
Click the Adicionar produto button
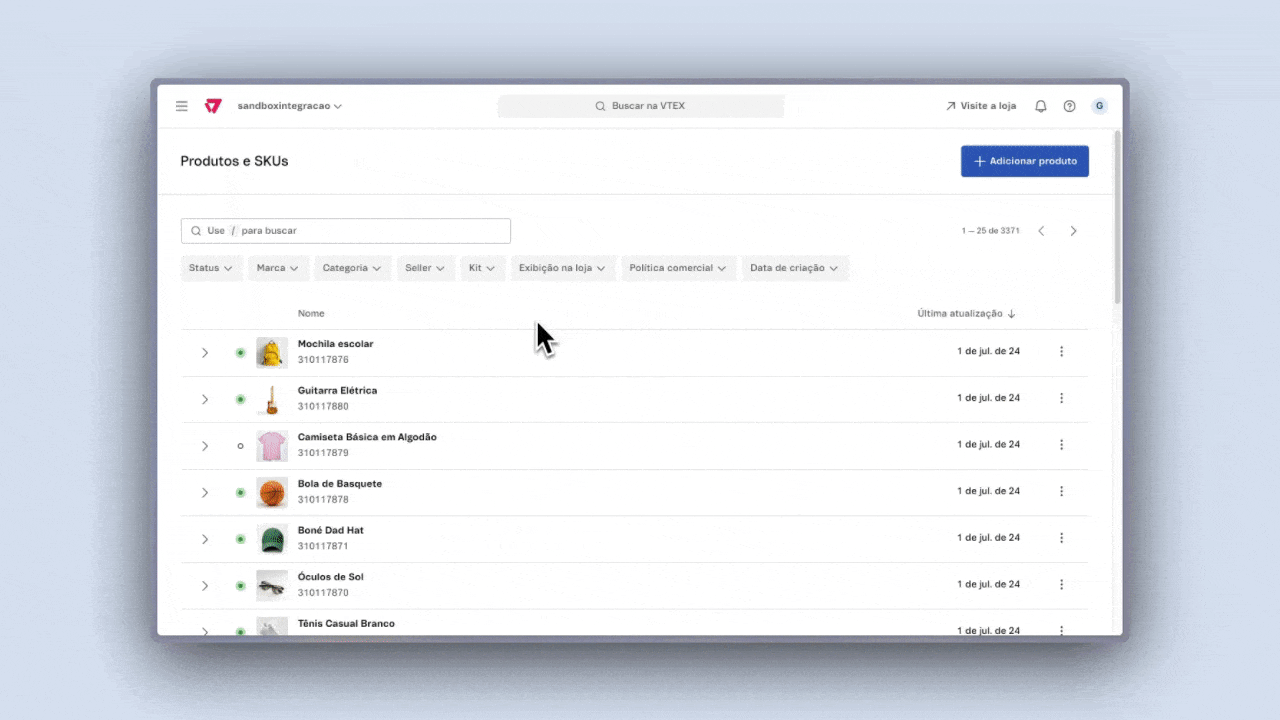(x=1024, y=161)
